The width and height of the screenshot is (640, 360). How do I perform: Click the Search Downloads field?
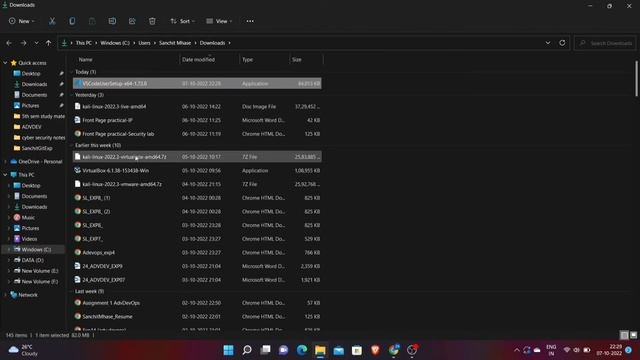click(605, 43)
